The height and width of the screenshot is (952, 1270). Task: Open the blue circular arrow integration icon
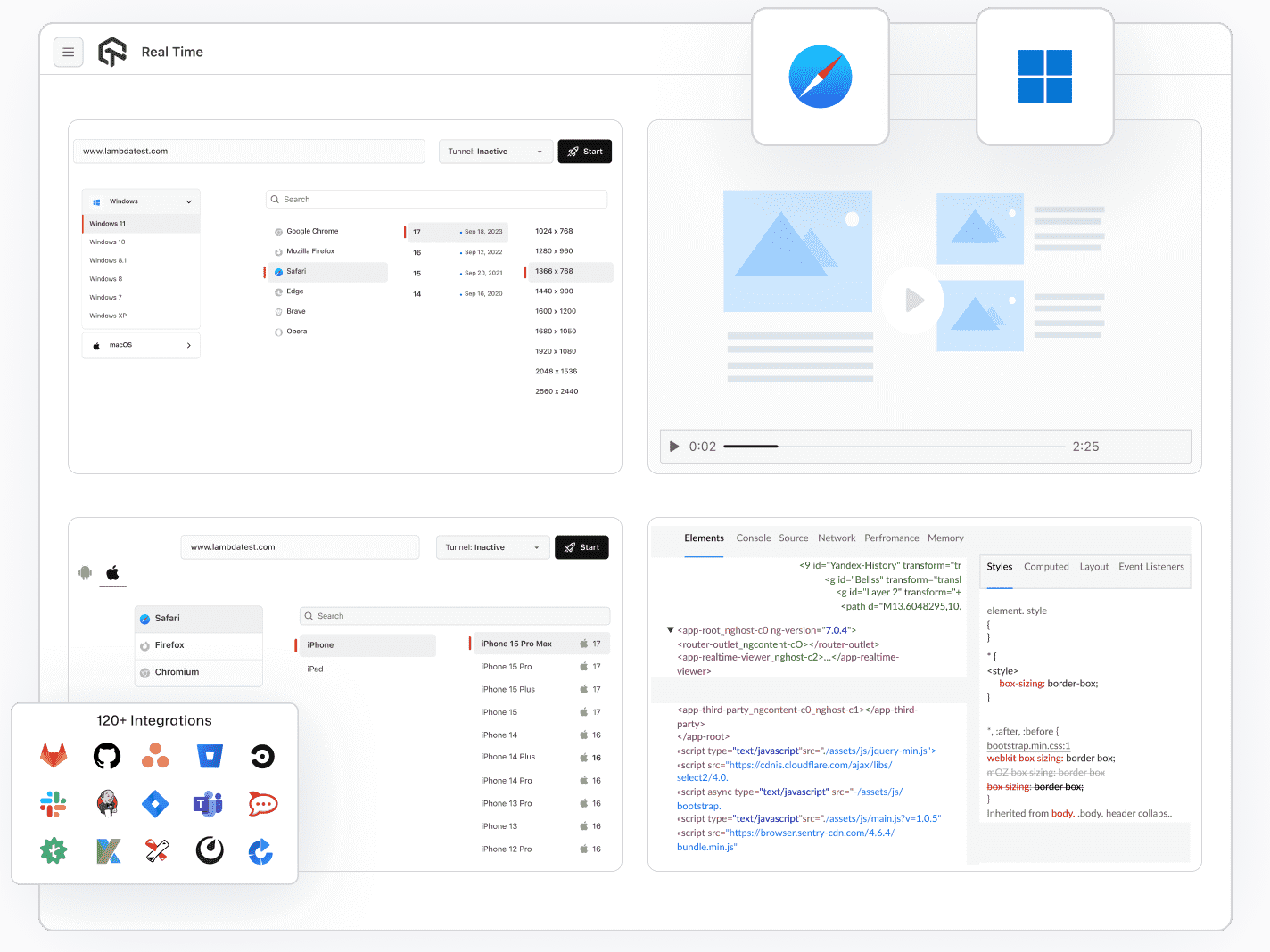tap(260, 851)
